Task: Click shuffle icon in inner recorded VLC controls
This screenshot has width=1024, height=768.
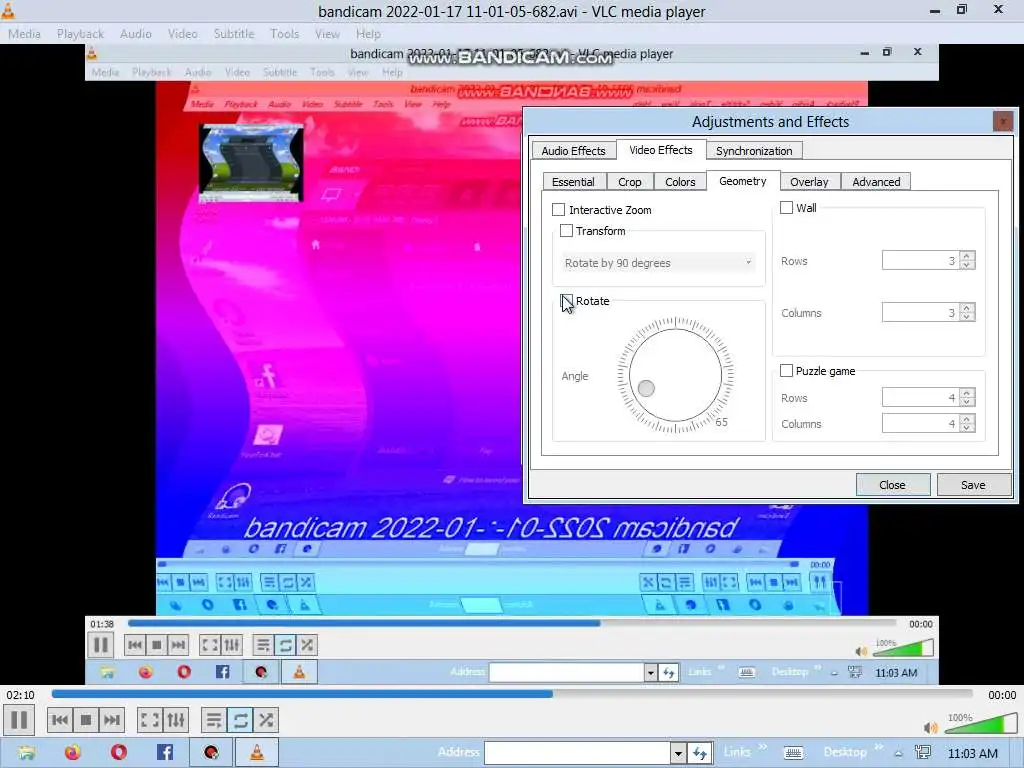Action: [x=306, y=645]
